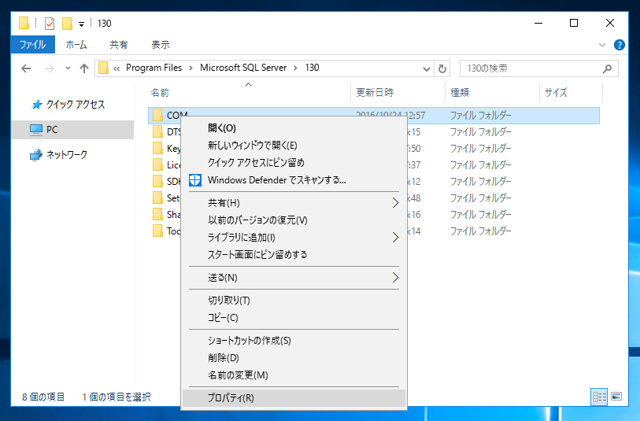This screenshot has height=421, width=640.
Task: Expand the chevron after Program Files breadcrumb
Action: tap(191, 68)
